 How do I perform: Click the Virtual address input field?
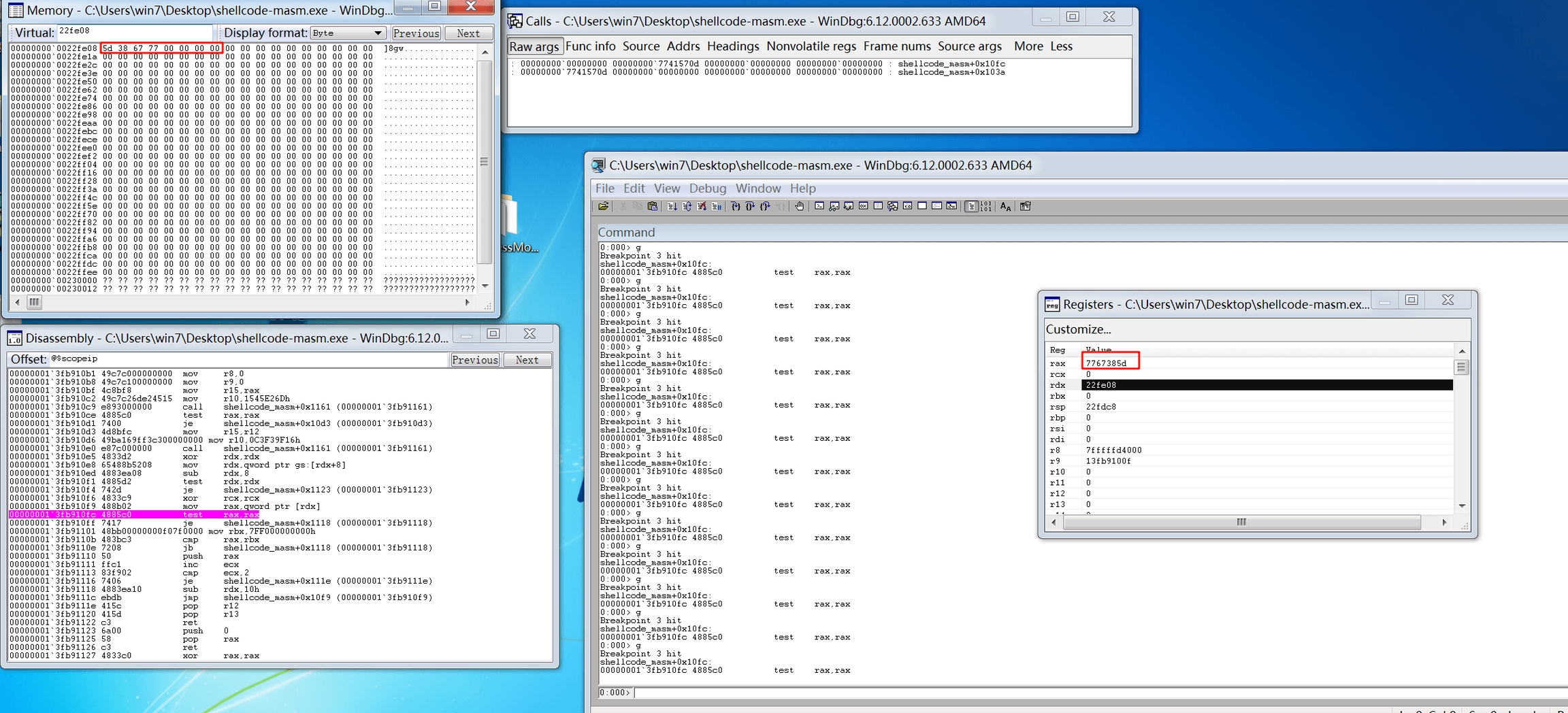click(134, 33)
